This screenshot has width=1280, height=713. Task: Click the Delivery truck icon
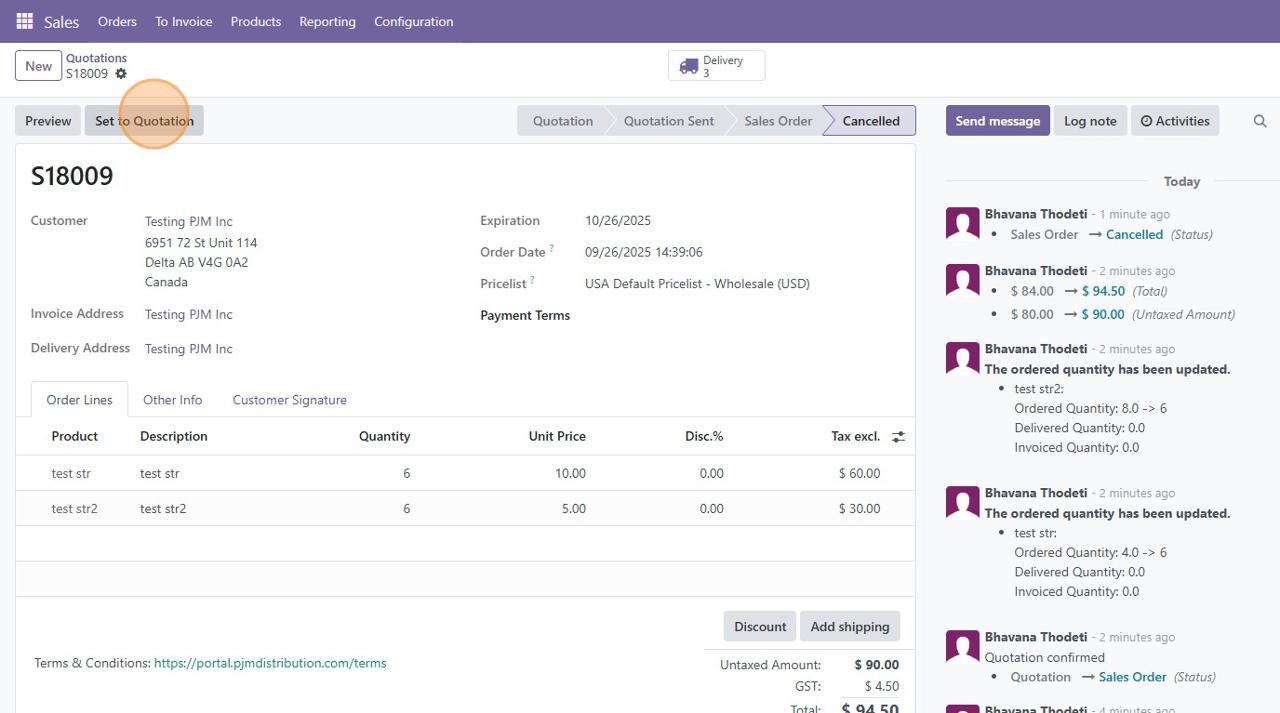click(689, 66)
